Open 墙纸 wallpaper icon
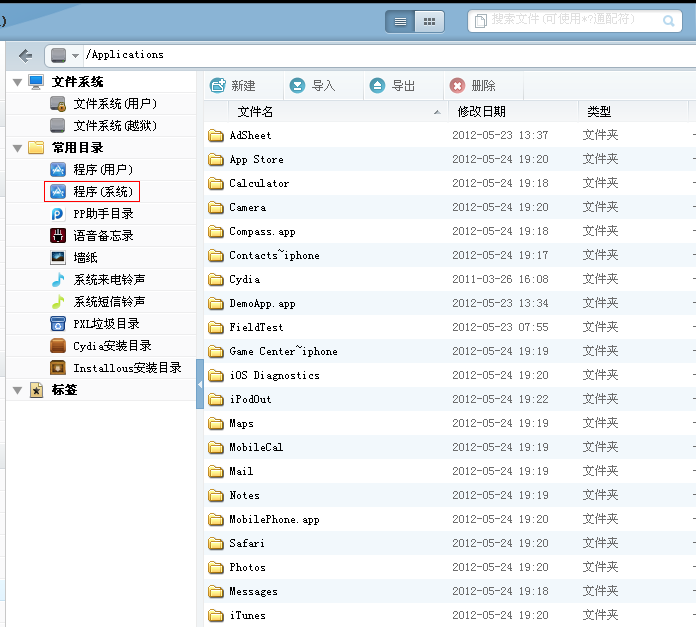Viewport: 696px width, 627px height. coord(58,257)
